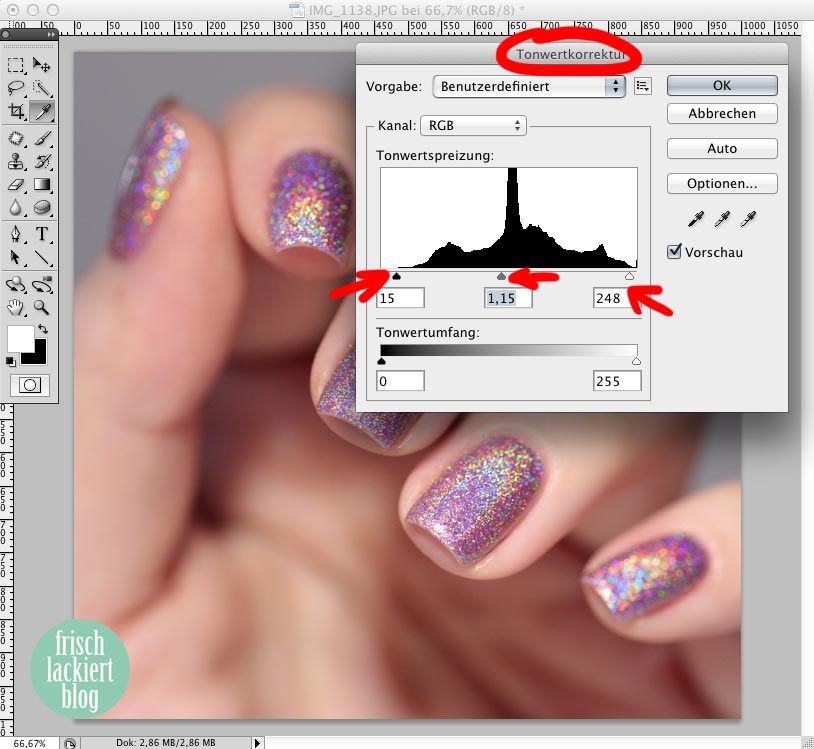Select the Blur tool
The width and height of the screenshot is (814, 749).
point(16,208)
